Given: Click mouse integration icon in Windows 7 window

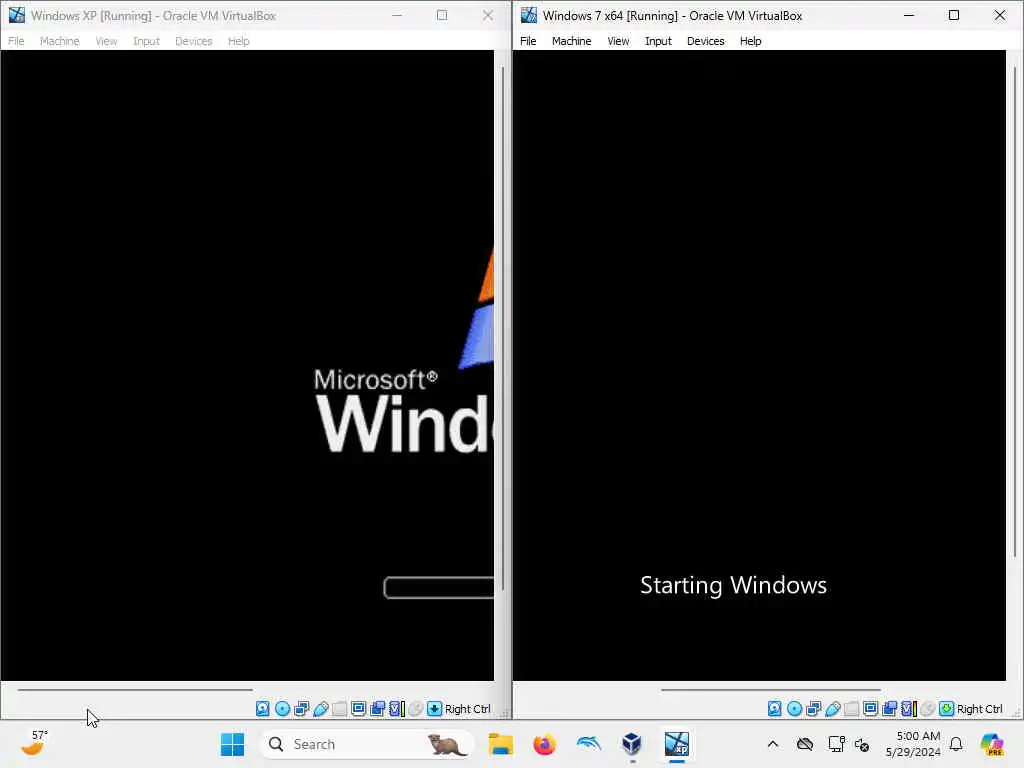Looking at the screenshot, I should click(x=927, y=709).
